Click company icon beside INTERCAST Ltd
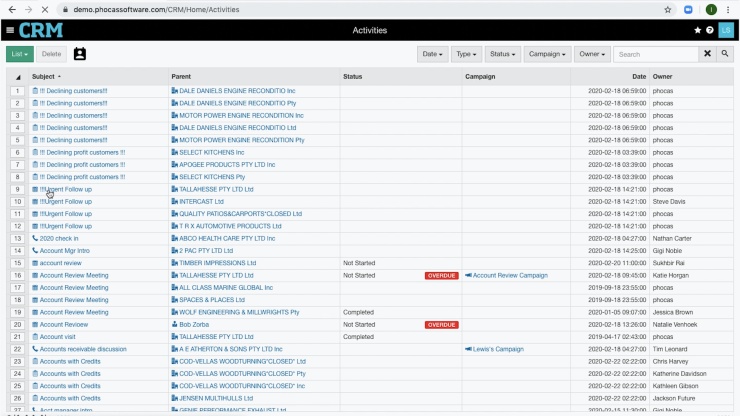This screenshot has height=416, width=740. pyautogui.click(x=175, y=202)
